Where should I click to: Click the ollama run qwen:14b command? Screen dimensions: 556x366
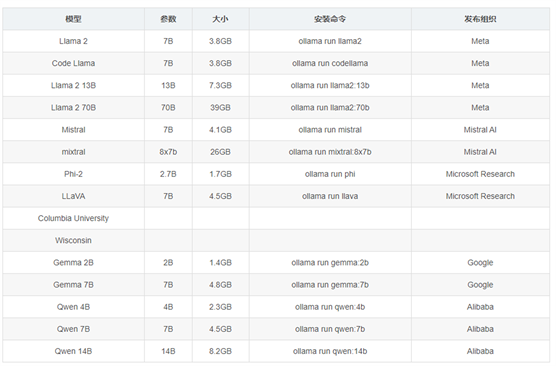pos(330,351)
